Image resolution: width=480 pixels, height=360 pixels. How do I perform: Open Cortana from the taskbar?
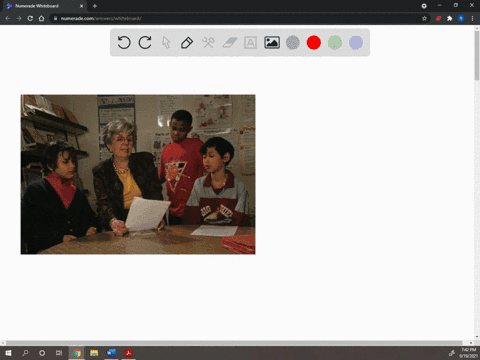[x=42, y=353]
